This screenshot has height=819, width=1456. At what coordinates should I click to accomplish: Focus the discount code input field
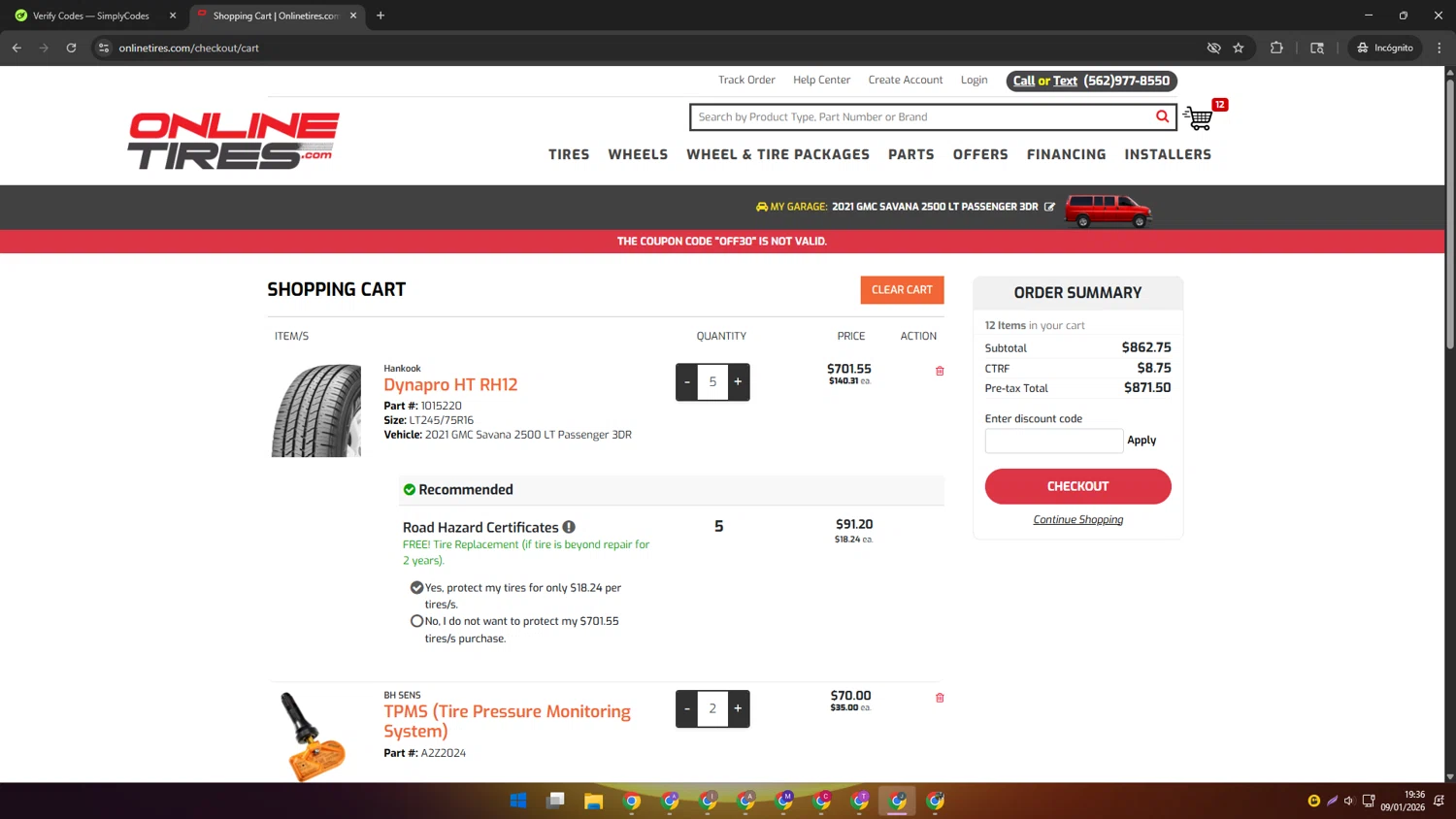1054,441
